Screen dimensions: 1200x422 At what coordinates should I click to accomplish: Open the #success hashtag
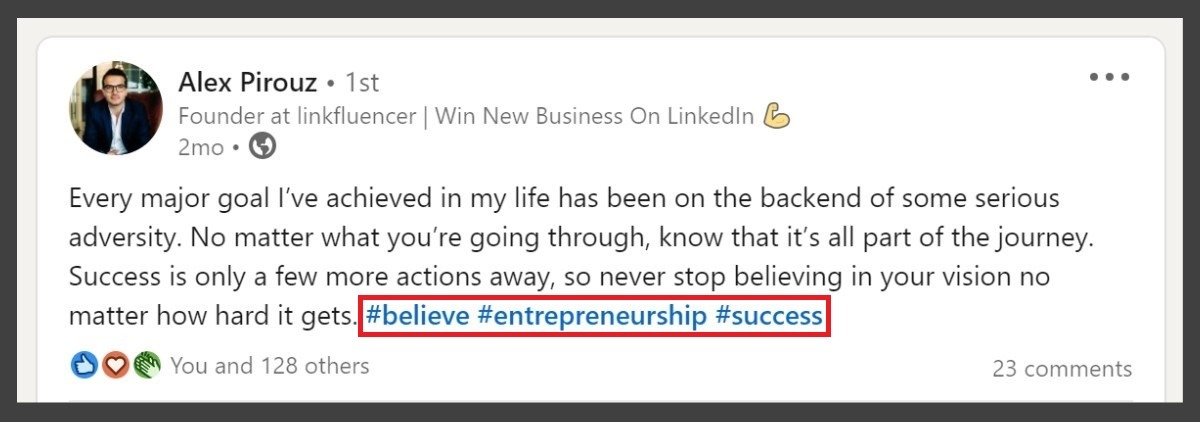[769, 317]
